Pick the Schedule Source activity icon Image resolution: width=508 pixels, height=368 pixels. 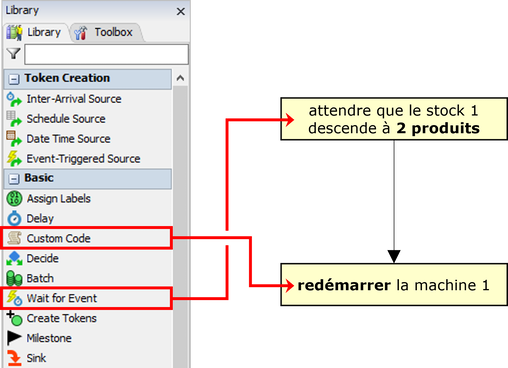[14, 119]
